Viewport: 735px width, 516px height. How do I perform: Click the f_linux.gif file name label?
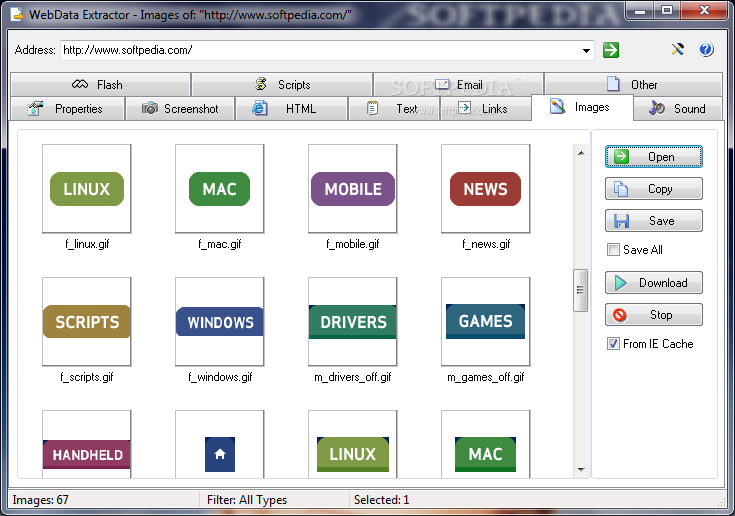tap(87, 244)
